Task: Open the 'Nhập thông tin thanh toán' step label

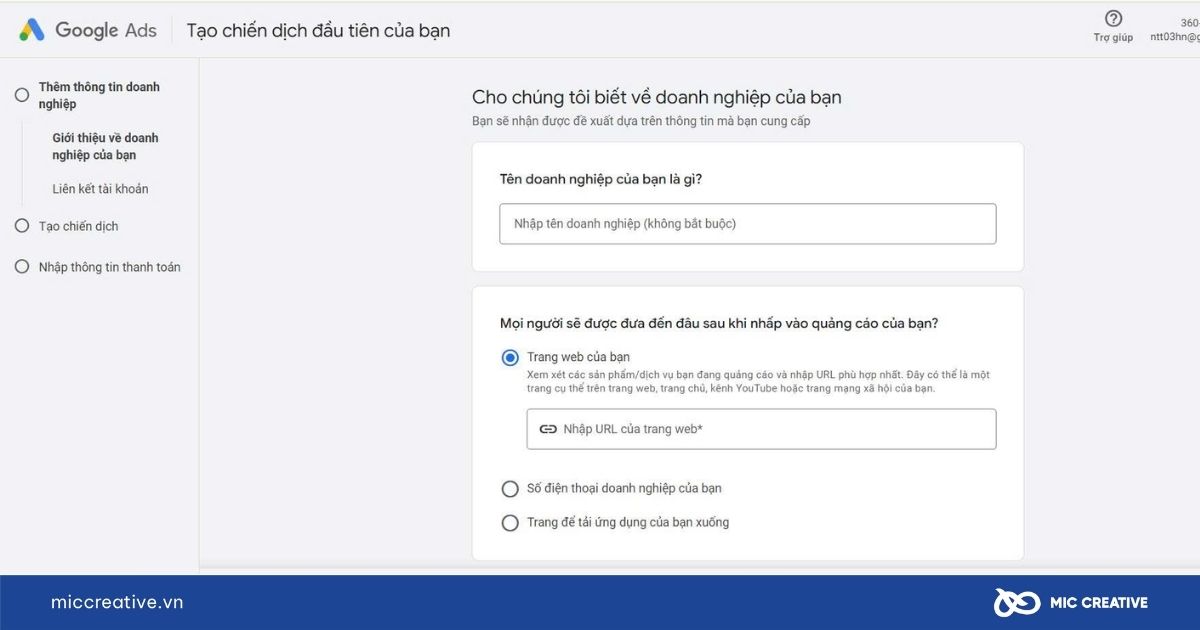Action: (x=109, y=267)
